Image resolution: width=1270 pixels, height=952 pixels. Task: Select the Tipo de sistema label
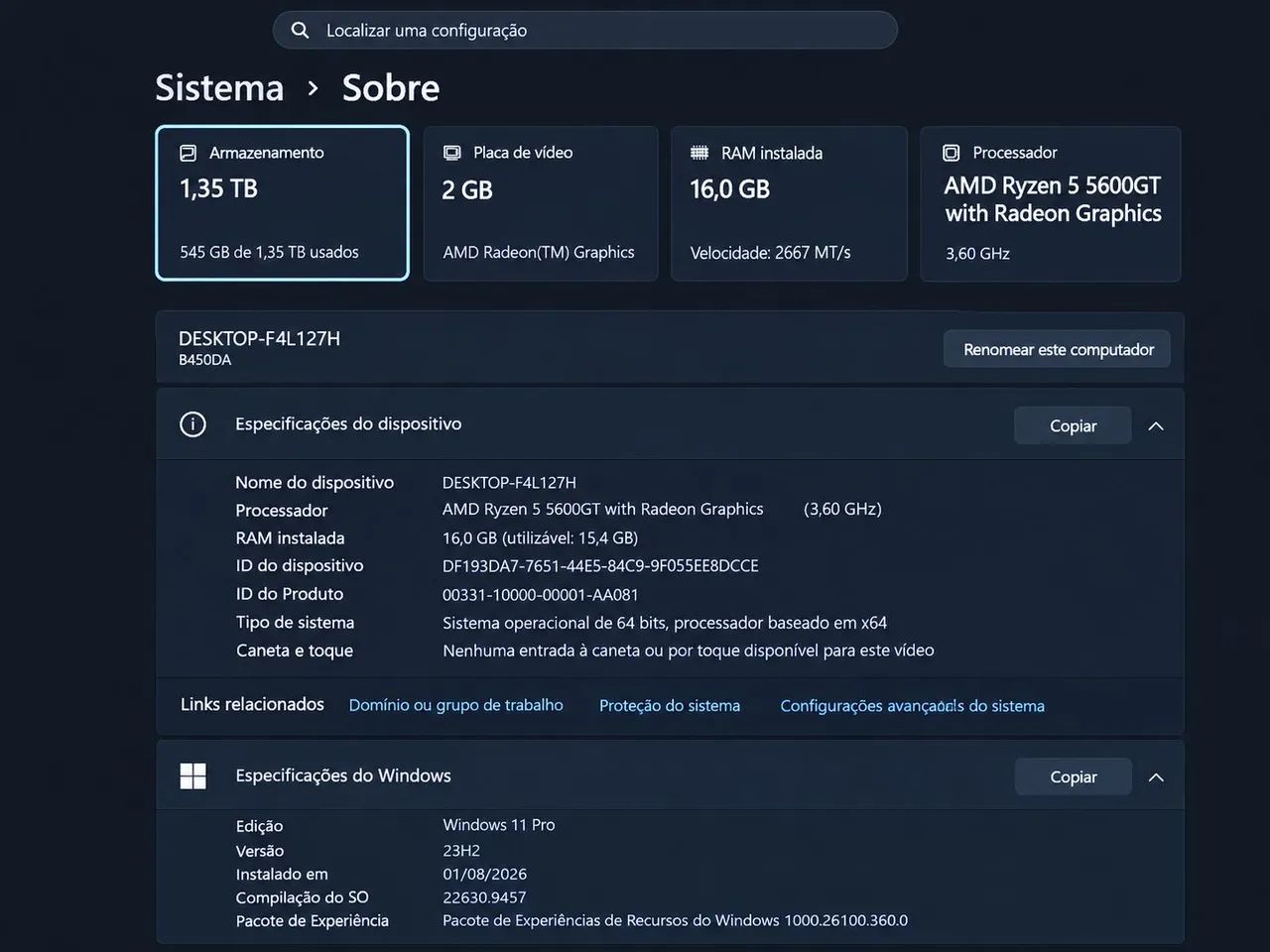(x=295, y=623)
